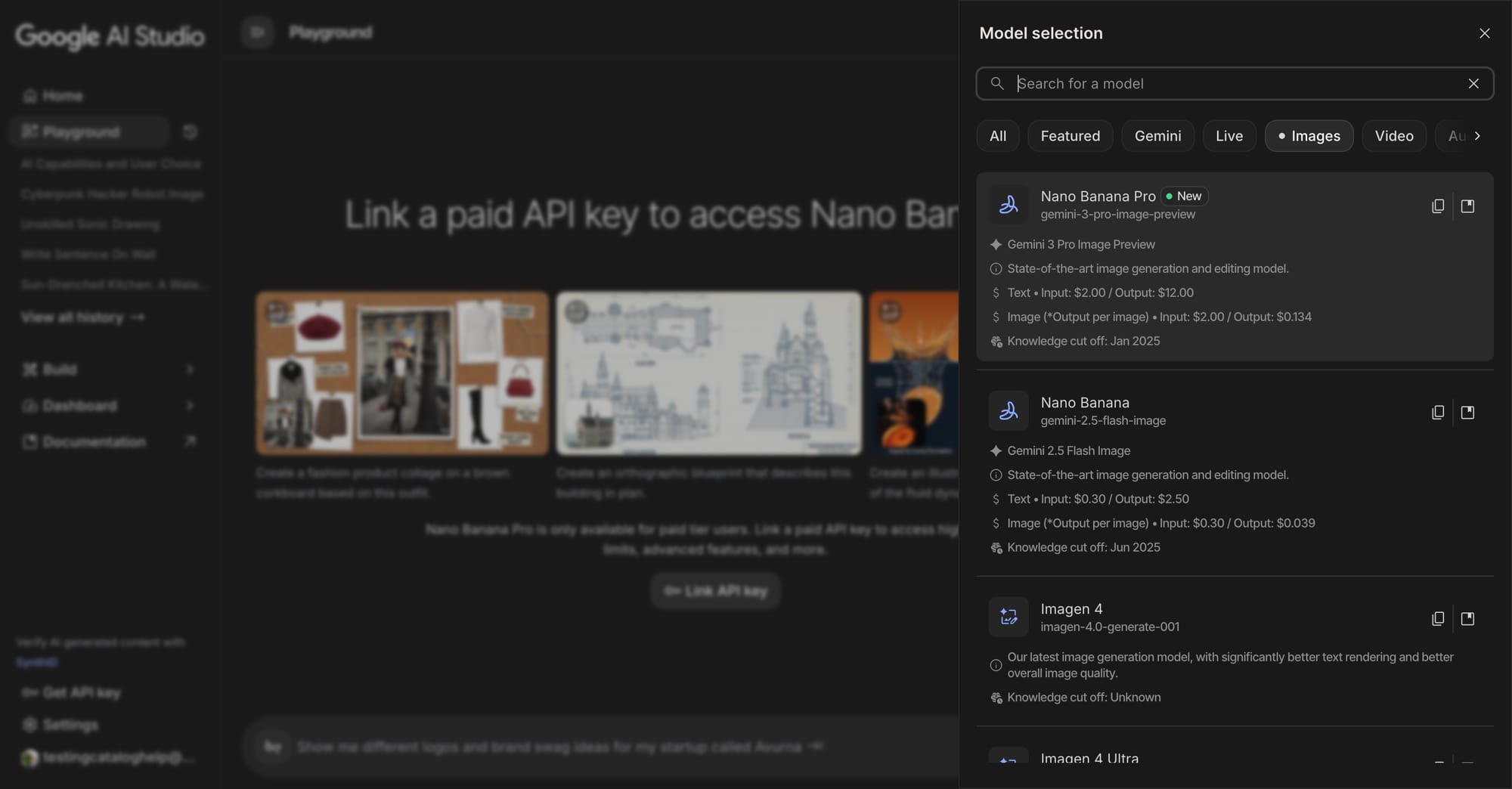Switch on the Video model filter
The height and width of the screenshot is (789, 1512).
[1394, 135]
